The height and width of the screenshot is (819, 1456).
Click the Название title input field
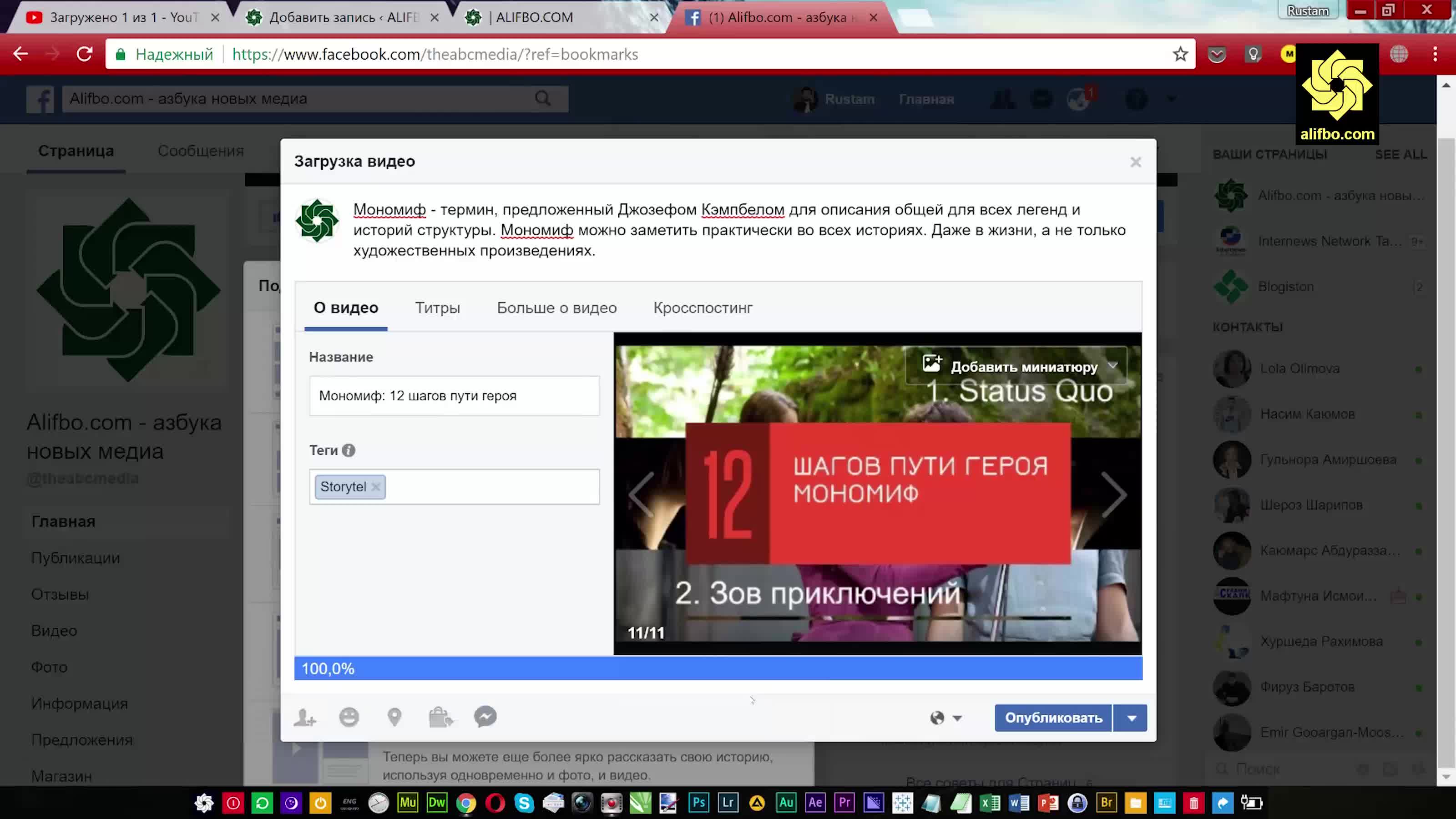pos(454,396)
